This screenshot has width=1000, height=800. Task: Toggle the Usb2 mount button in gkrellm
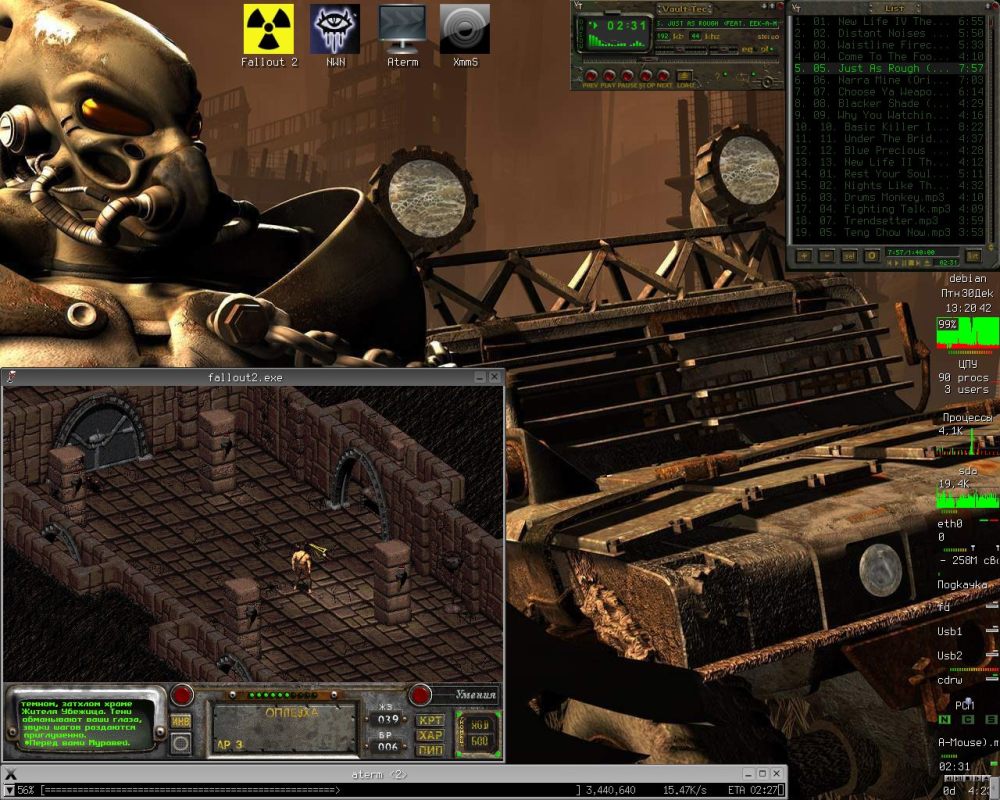tap(992, 654)
